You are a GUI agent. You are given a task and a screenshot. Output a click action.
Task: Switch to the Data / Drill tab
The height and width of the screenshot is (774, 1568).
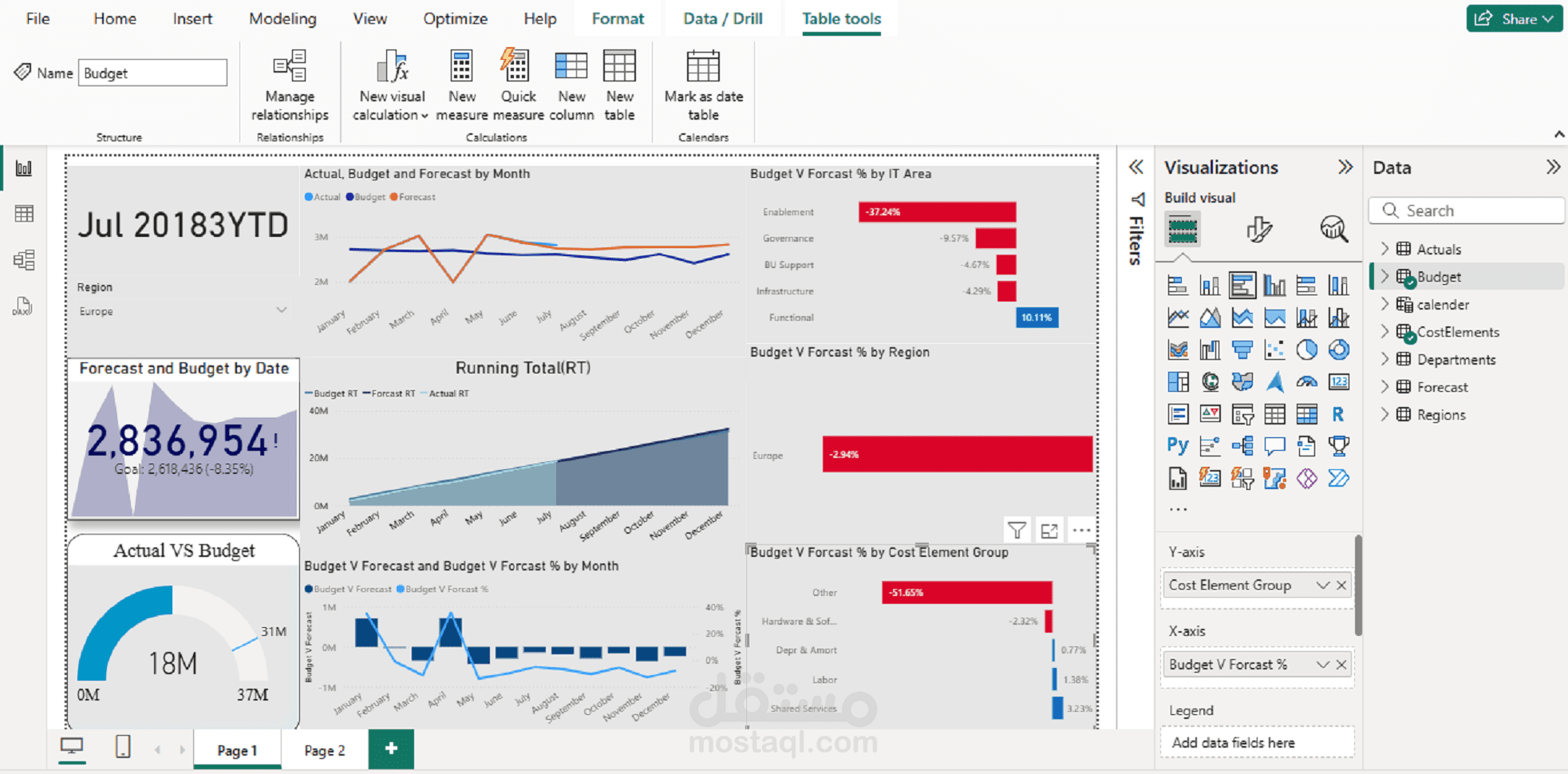(x=722, y=18)
